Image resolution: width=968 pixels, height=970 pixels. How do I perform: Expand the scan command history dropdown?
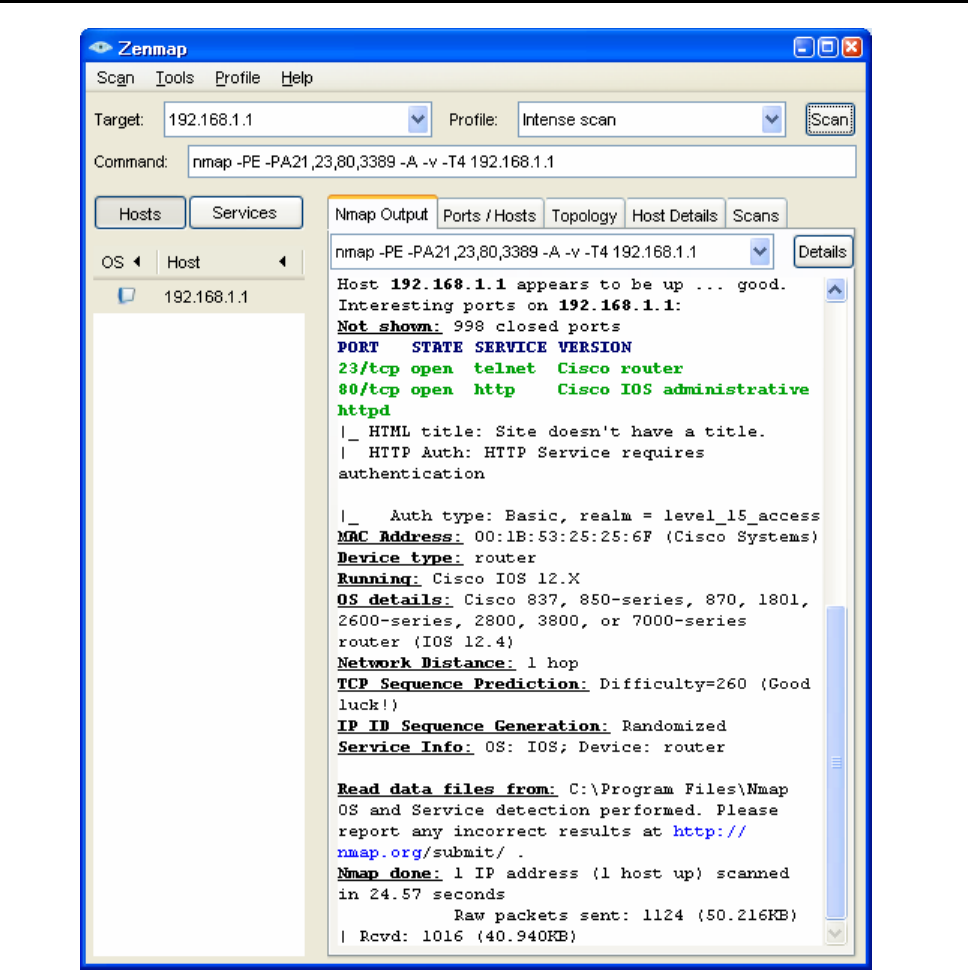(x=760, y=252)
